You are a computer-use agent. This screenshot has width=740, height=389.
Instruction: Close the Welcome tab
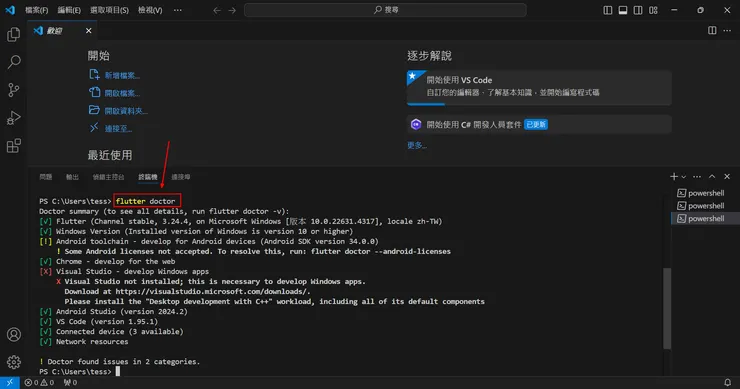click(88, 31)
